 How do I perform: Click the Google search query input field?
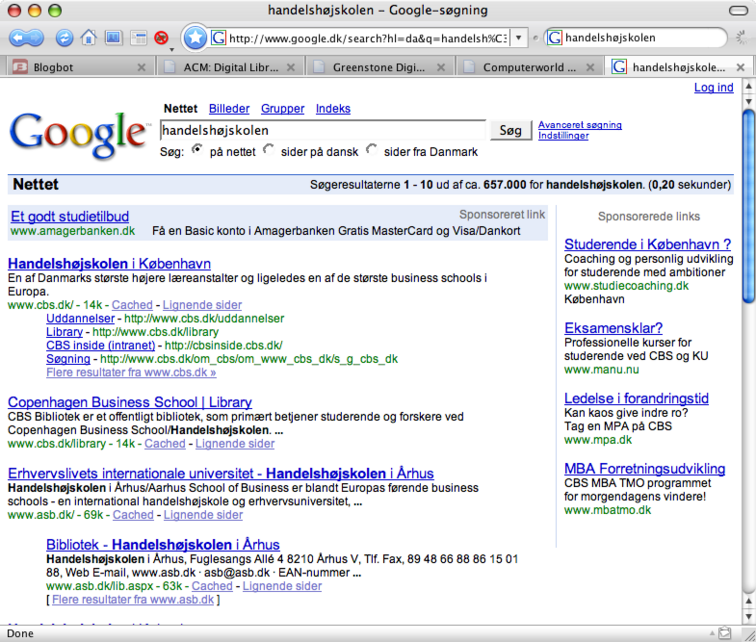(322, 130)
